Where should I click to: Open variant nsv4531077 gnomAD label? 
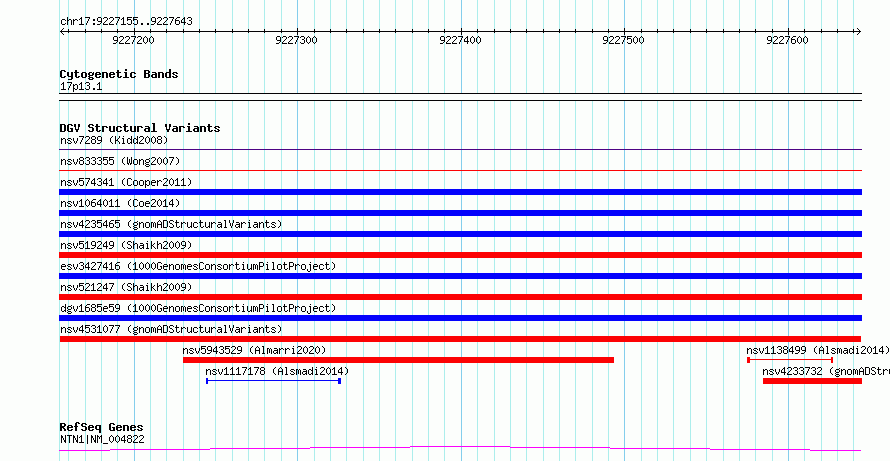click(171, 329)
